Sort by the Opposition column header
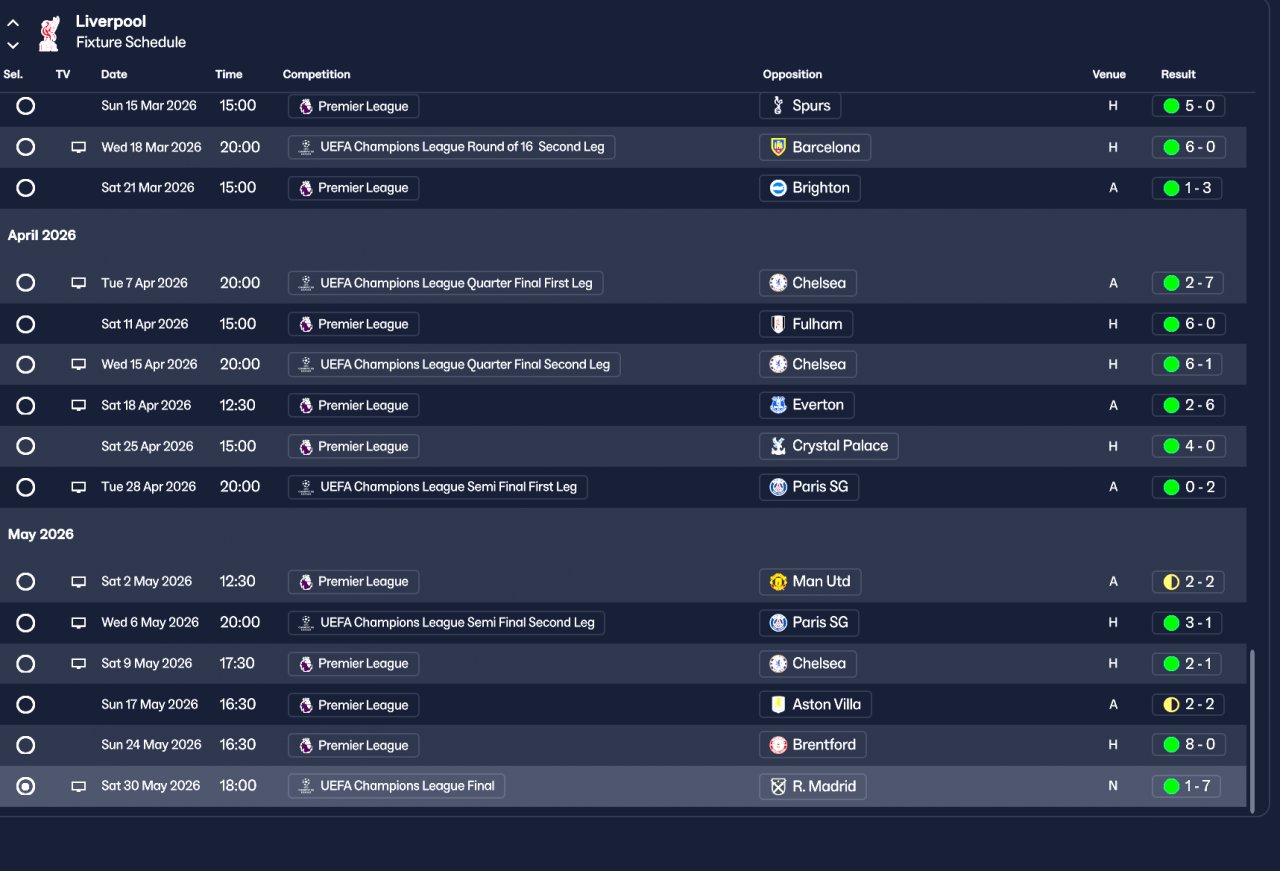 pyautogui.click(x=792, y=74)
